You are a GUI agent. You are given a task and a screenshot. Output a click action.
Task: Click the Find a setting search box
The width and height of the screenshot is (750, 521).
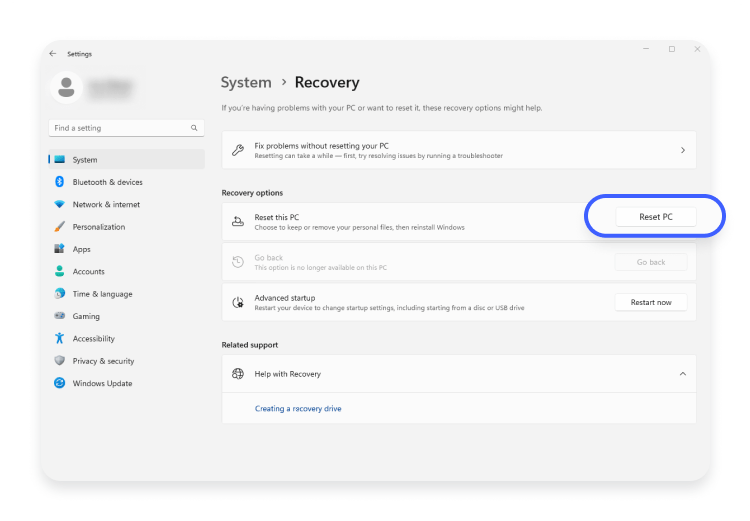127,128
